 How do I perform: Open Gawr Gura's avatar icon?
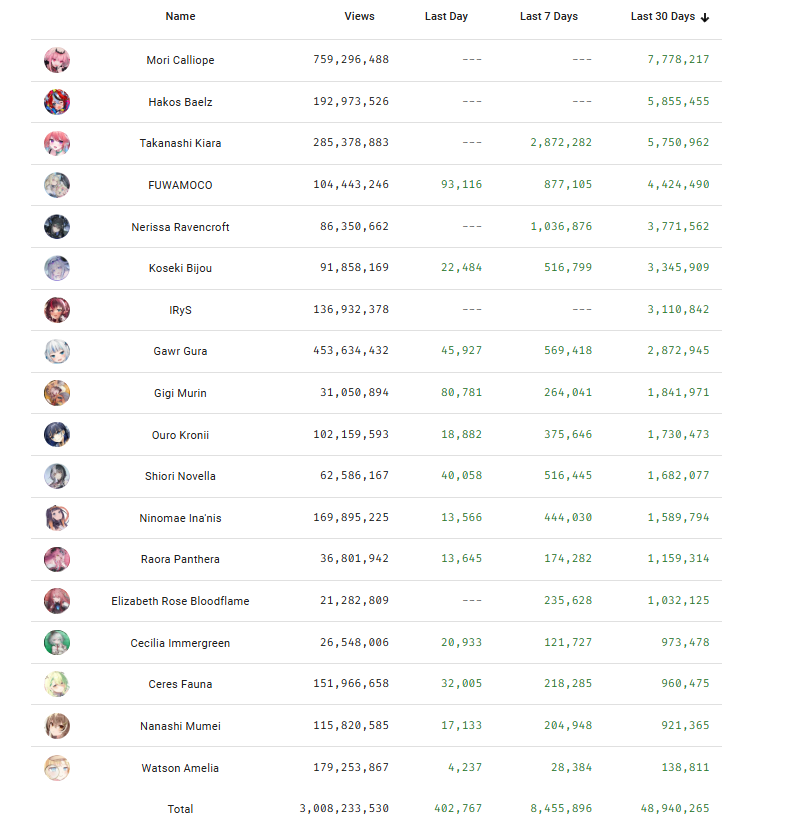click(57, 351)
